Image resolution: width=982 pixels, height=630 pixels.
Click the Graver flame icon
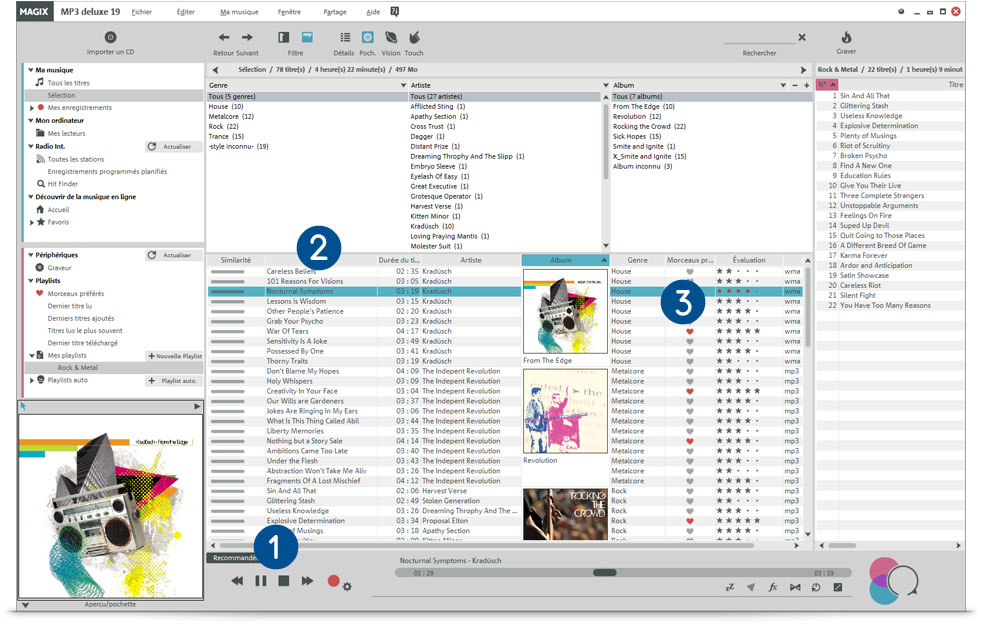(846, 37)
